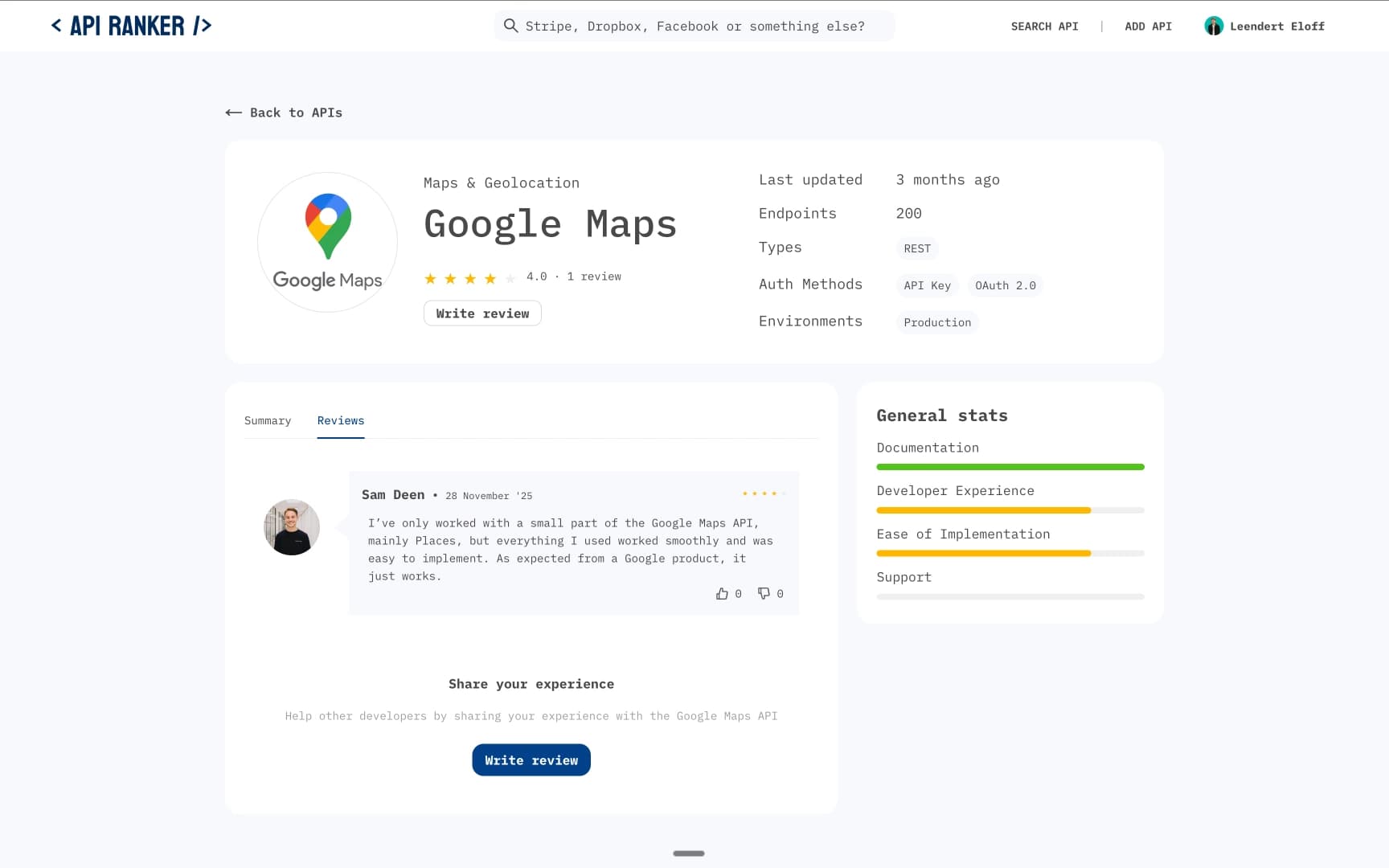The width and height of the screenshot is (1389, 868).
Task: Click the OAuth 2.0 auth method tag
Action: click(x=1005, y=285)
